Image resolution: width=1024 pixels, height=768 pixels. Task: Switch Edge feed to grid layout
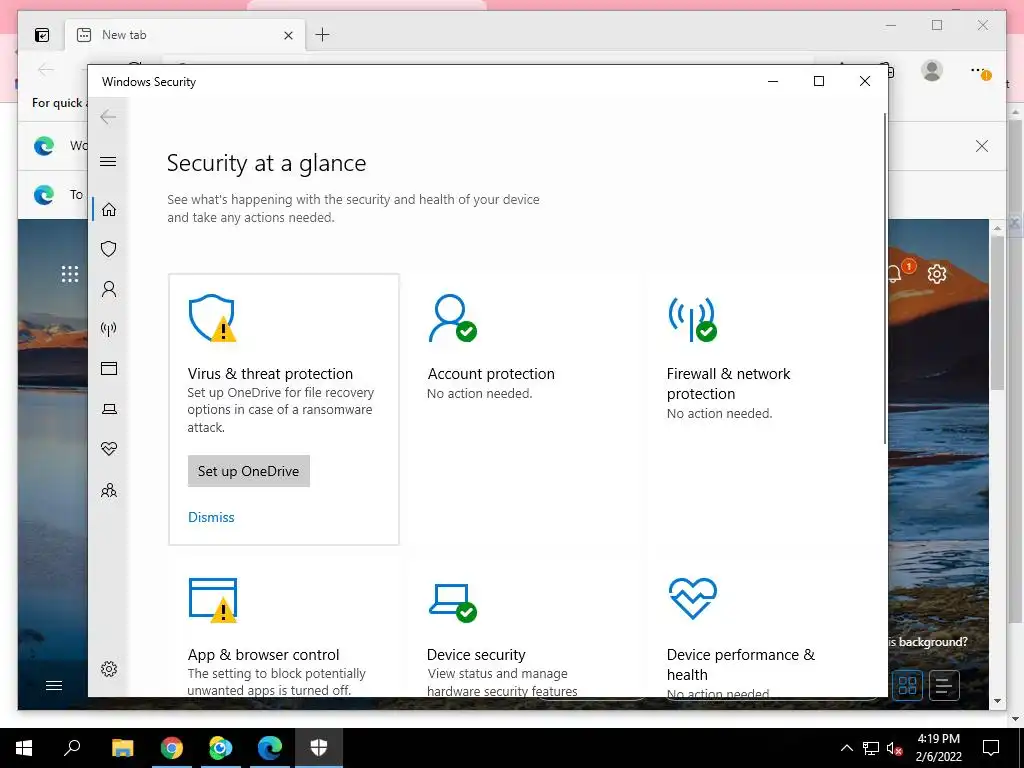(x=908, y=685)
